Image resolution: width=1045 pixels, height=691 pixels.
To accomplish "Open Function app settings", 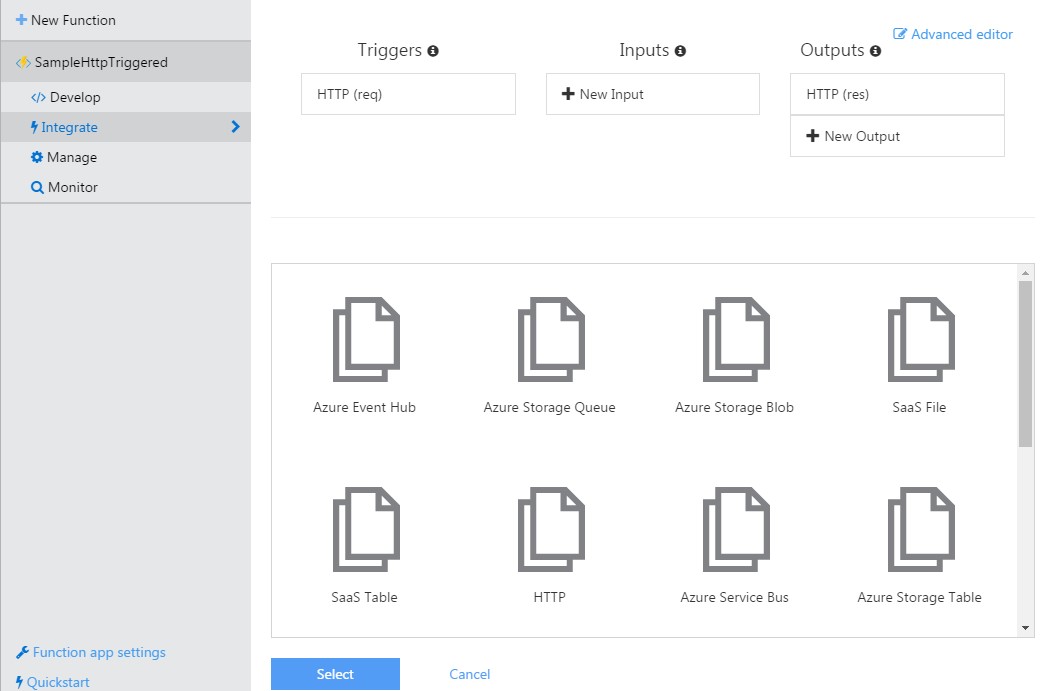I will (91, 652).
